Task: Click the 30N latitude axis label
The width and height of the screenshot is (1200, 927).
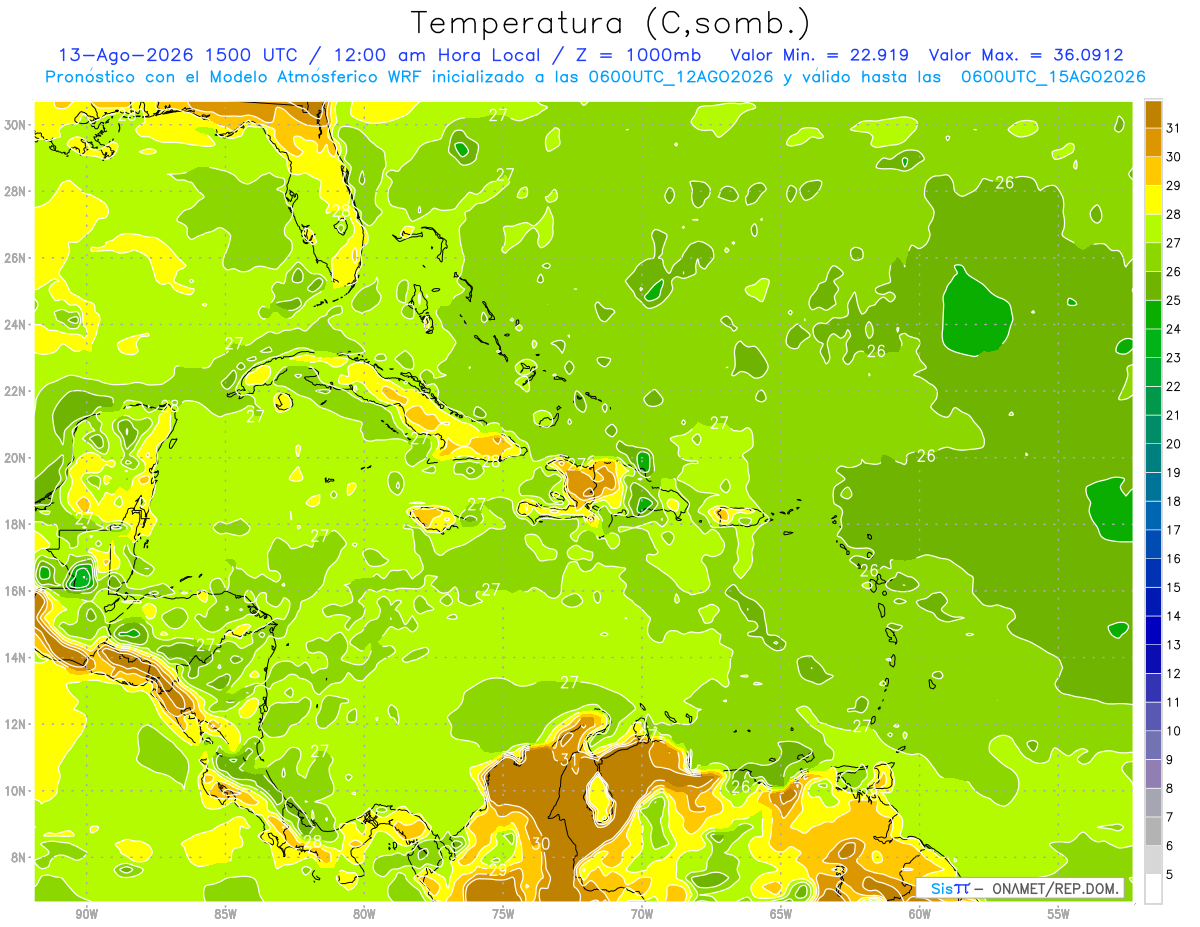Action: click(17, 125)
